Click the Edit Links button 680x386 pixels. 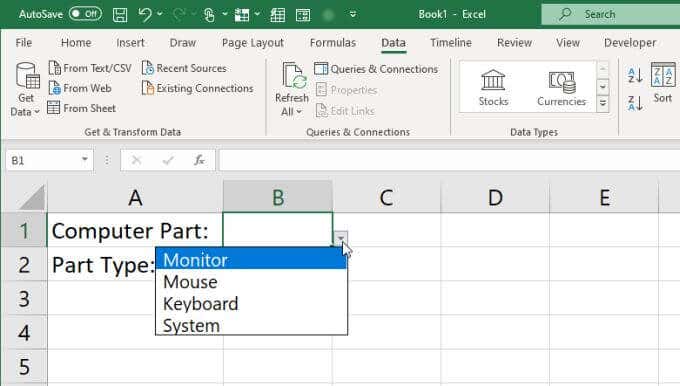coord(345,111)
